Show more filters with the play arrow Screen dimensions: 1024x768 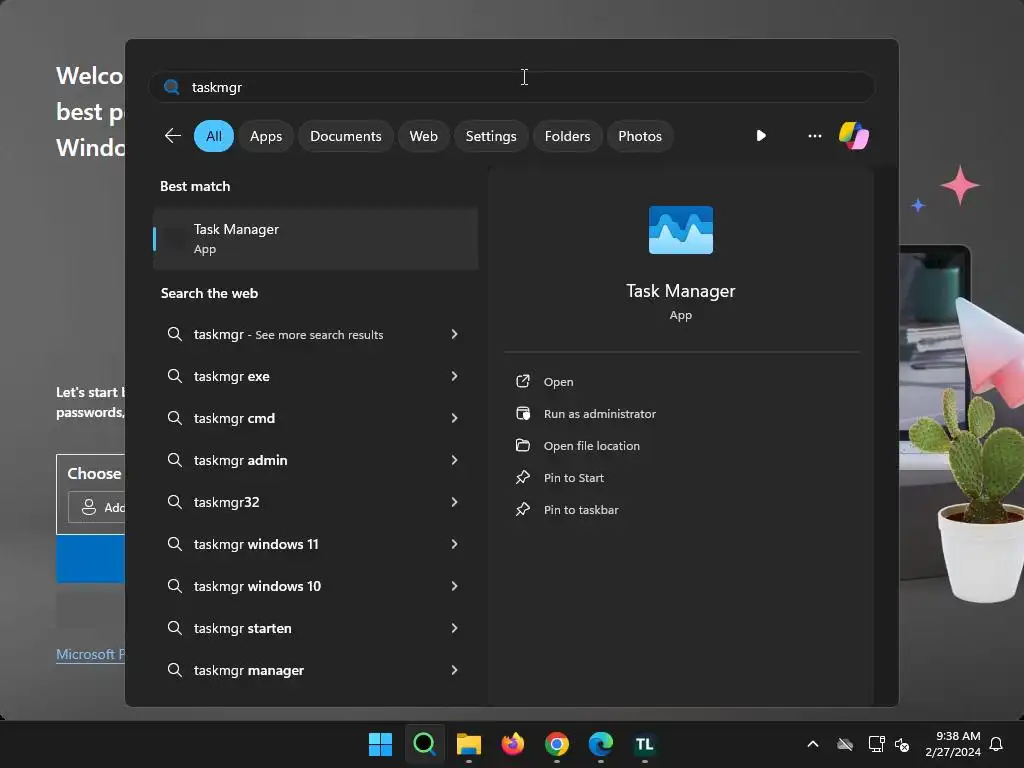coord(761,136)
